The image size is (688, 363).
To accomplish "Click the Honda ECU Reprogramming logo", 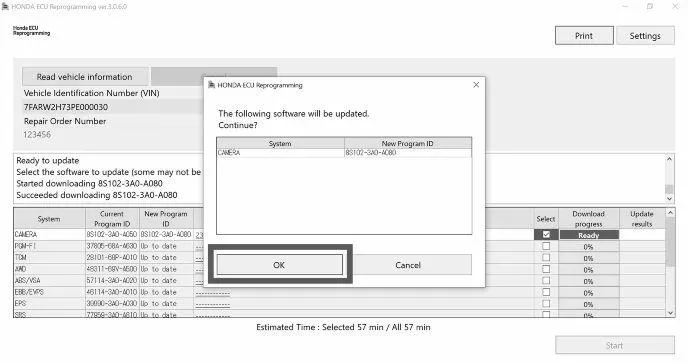I will [31, 30].
